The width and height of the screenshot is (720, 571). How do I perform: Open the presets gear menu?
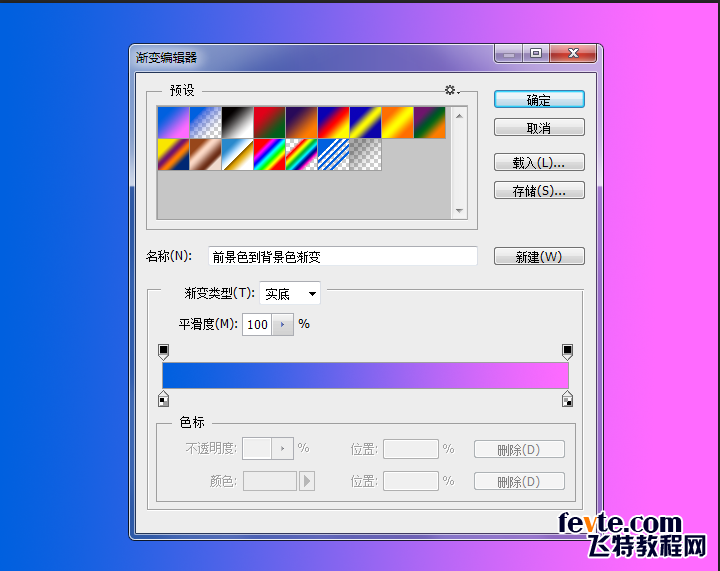coord(451,90)
